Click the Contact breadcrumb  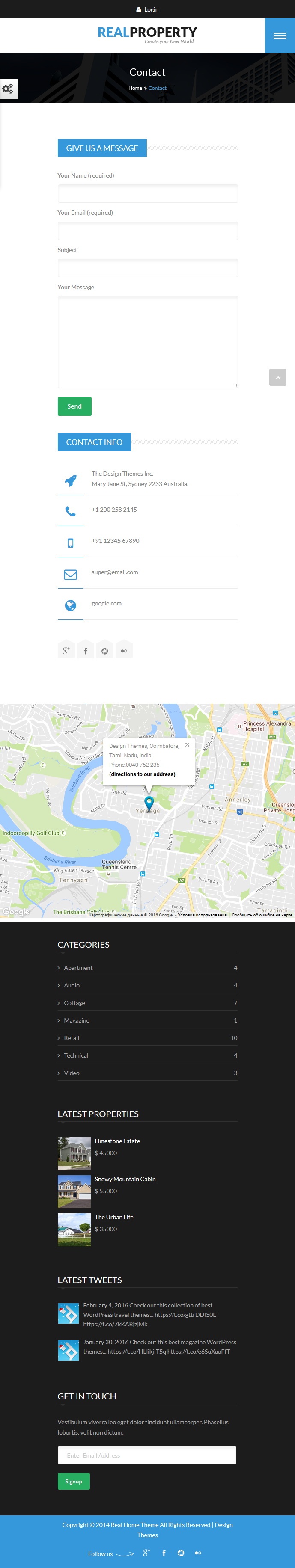coord(157,88)
